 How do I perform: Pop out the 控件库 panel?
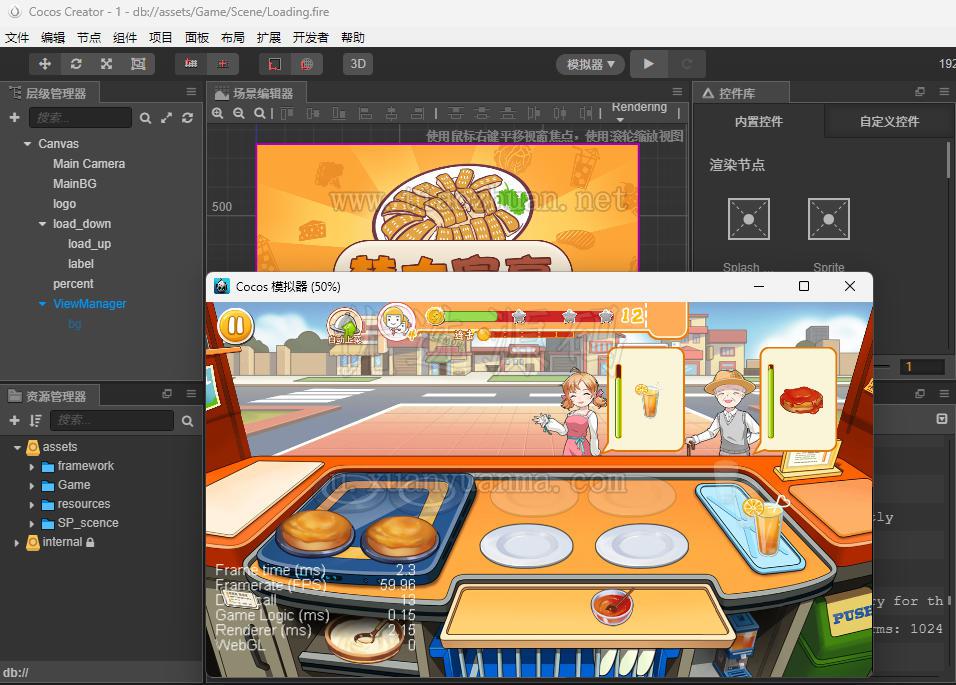(920, 92)
